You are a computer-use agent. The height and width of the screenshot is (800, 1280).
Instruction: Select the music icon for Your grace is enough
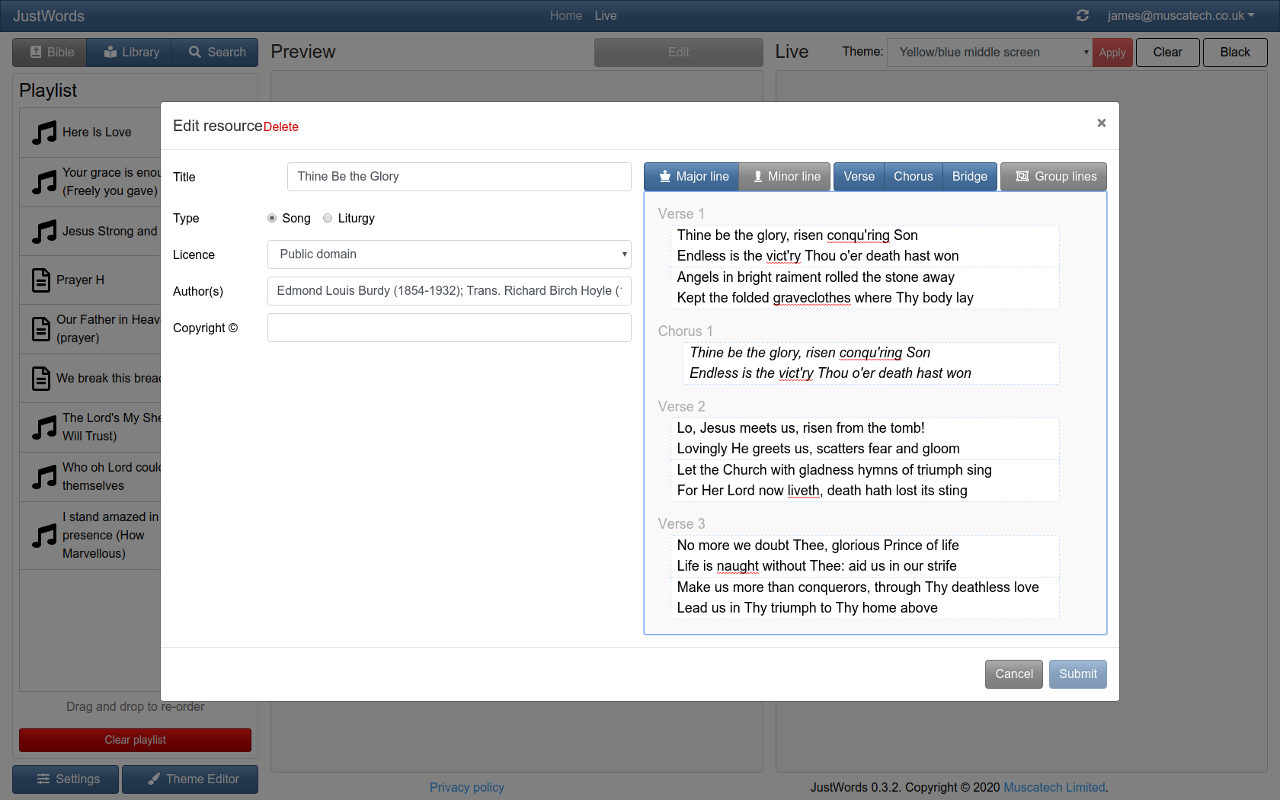(x=44, y=182)
